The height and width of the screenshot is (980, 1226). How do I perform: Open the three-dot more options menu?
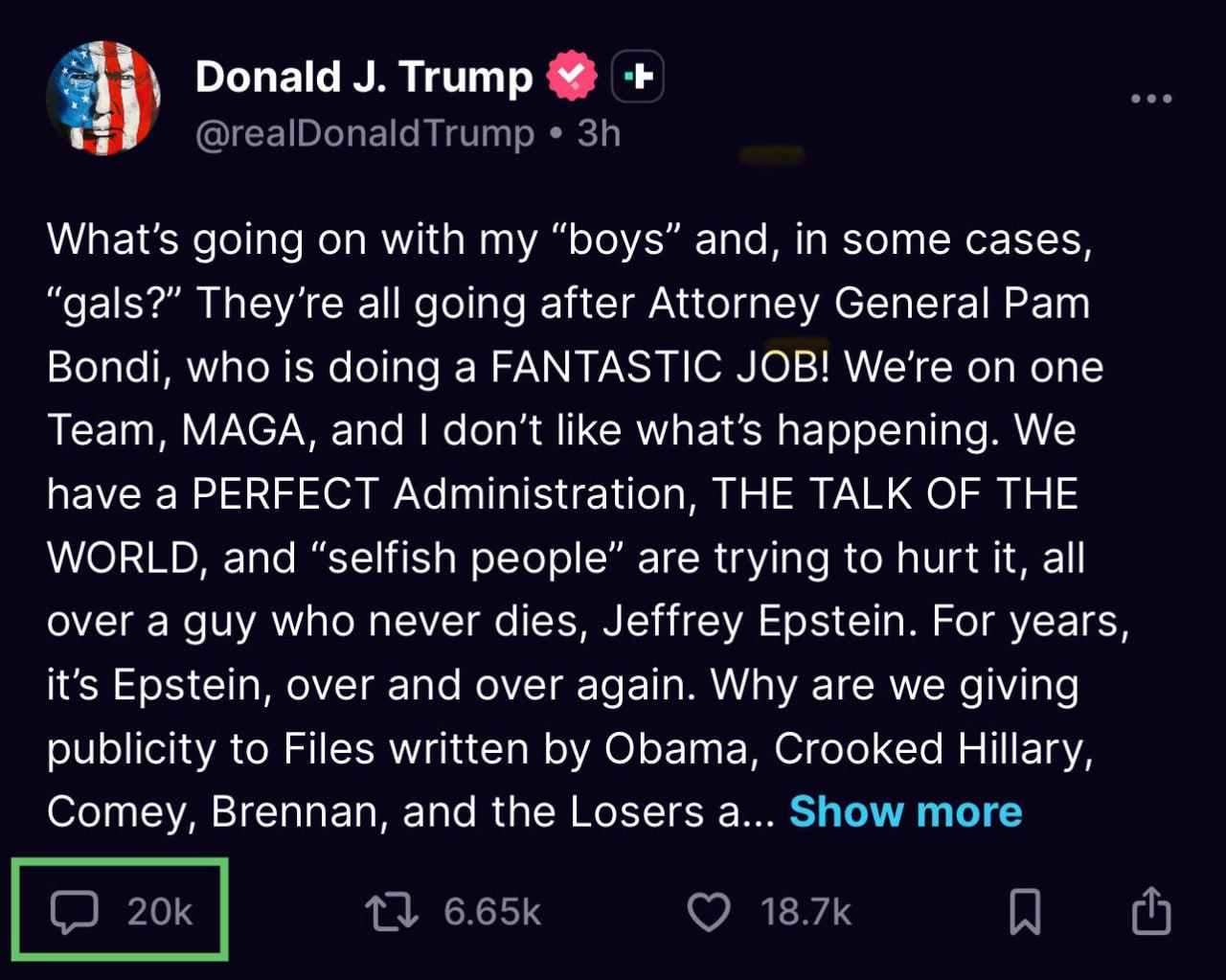pyautogui.click(x=1150, y=99)
